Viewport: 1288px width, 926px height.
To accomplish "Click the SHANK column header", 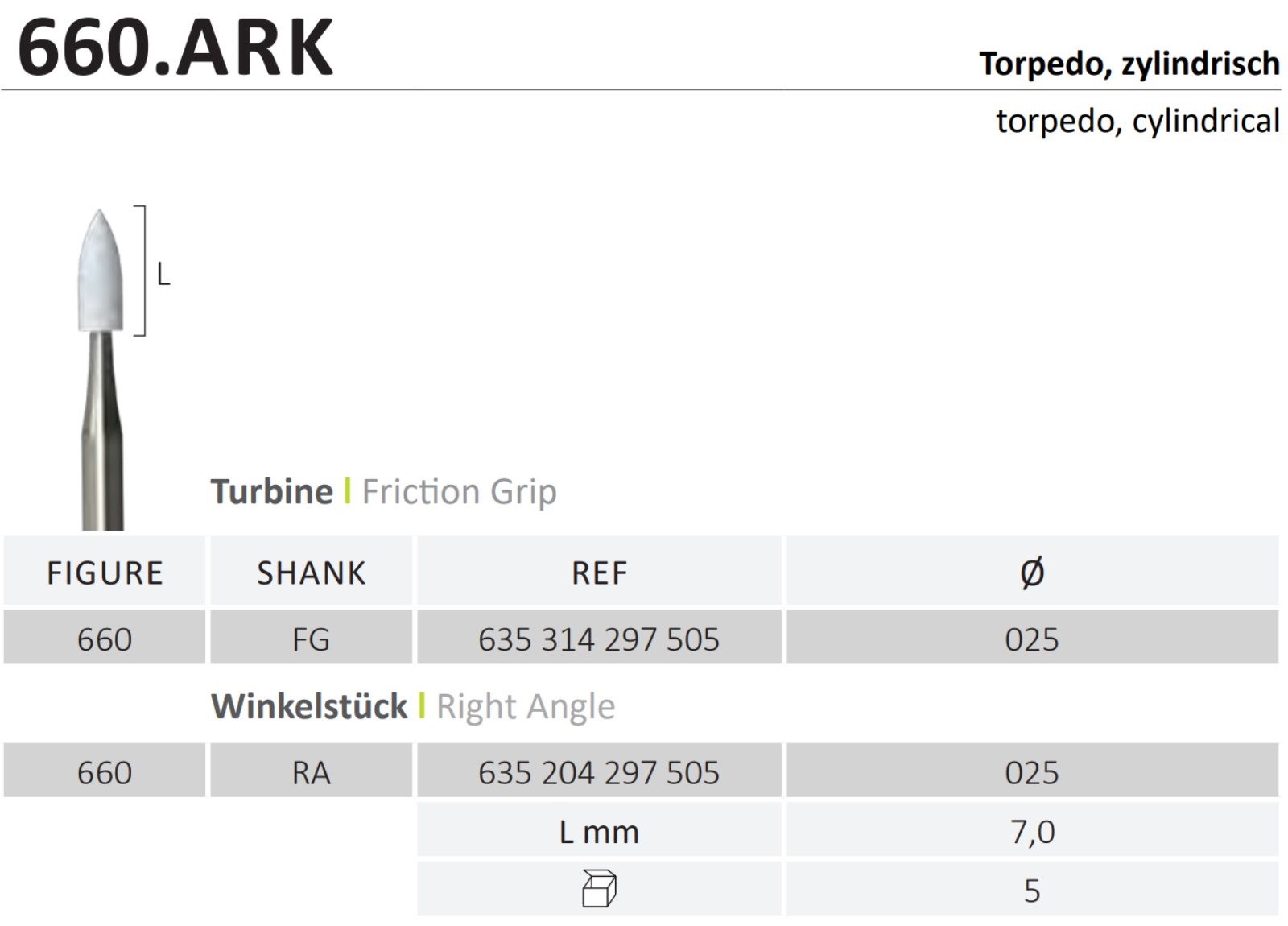I will point(311,573).
